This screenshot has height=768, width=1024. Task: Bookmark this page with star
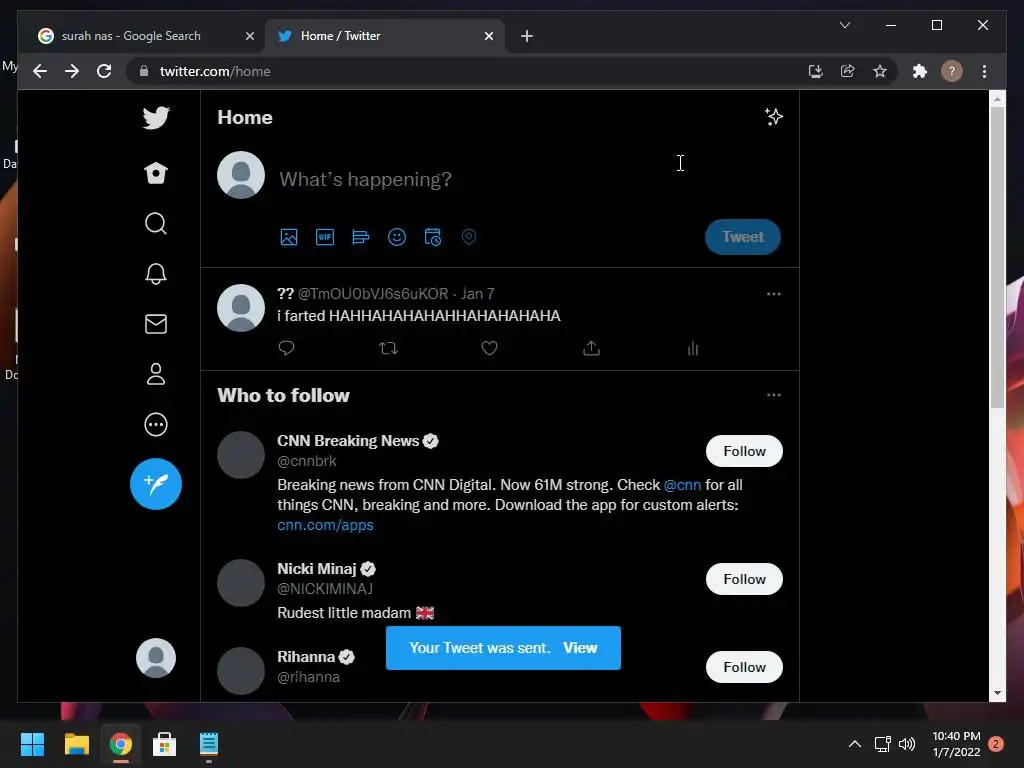coord(880,71)
